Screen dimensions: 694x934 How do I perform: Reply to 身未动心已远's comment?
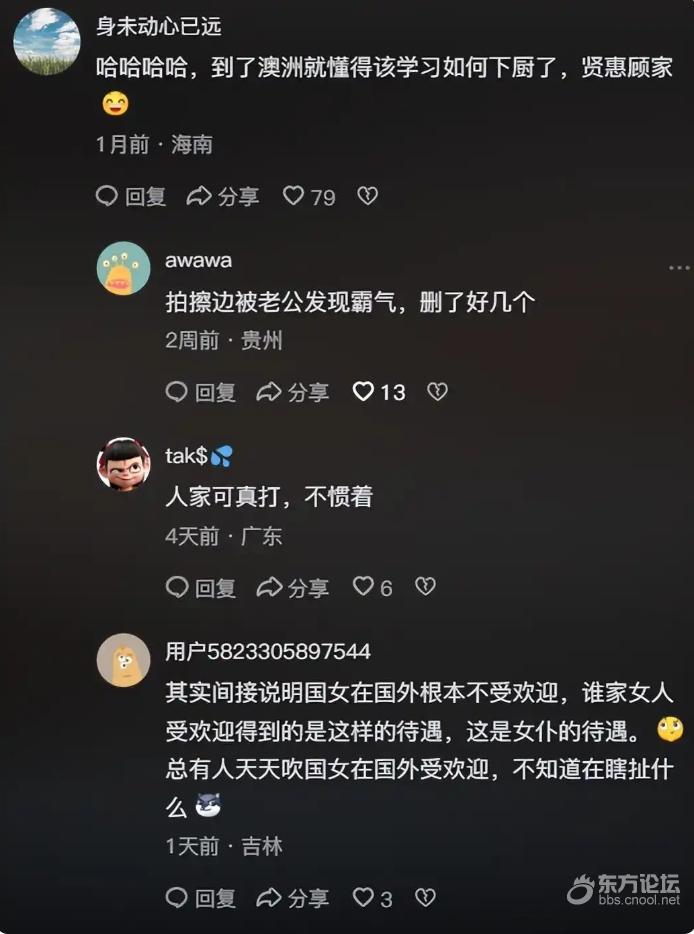coord(130,196)
